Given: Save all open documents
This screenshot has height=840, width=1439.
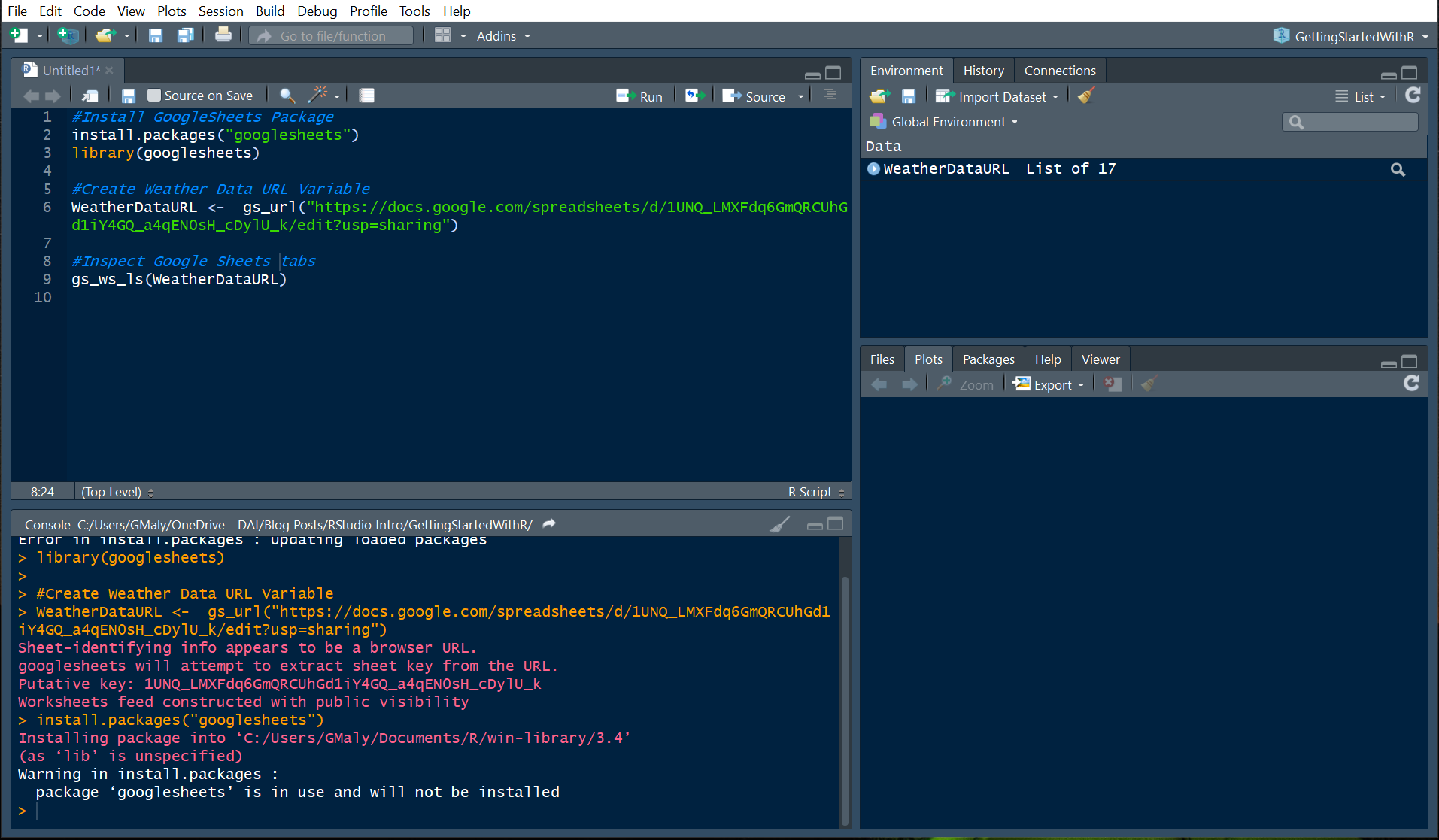Looking at the screenshot, I should click(185, 35).
